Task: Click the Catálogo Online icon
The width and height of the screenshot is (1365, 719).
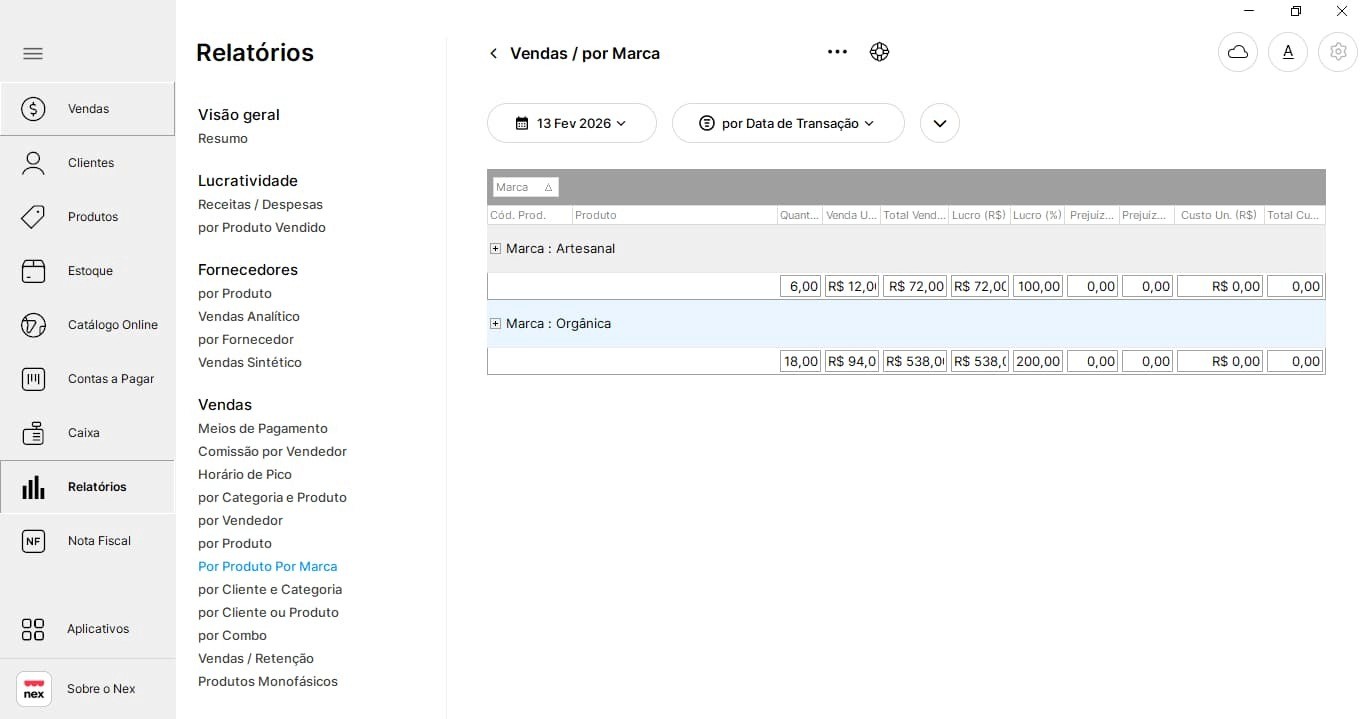Action: coord(33,325)
